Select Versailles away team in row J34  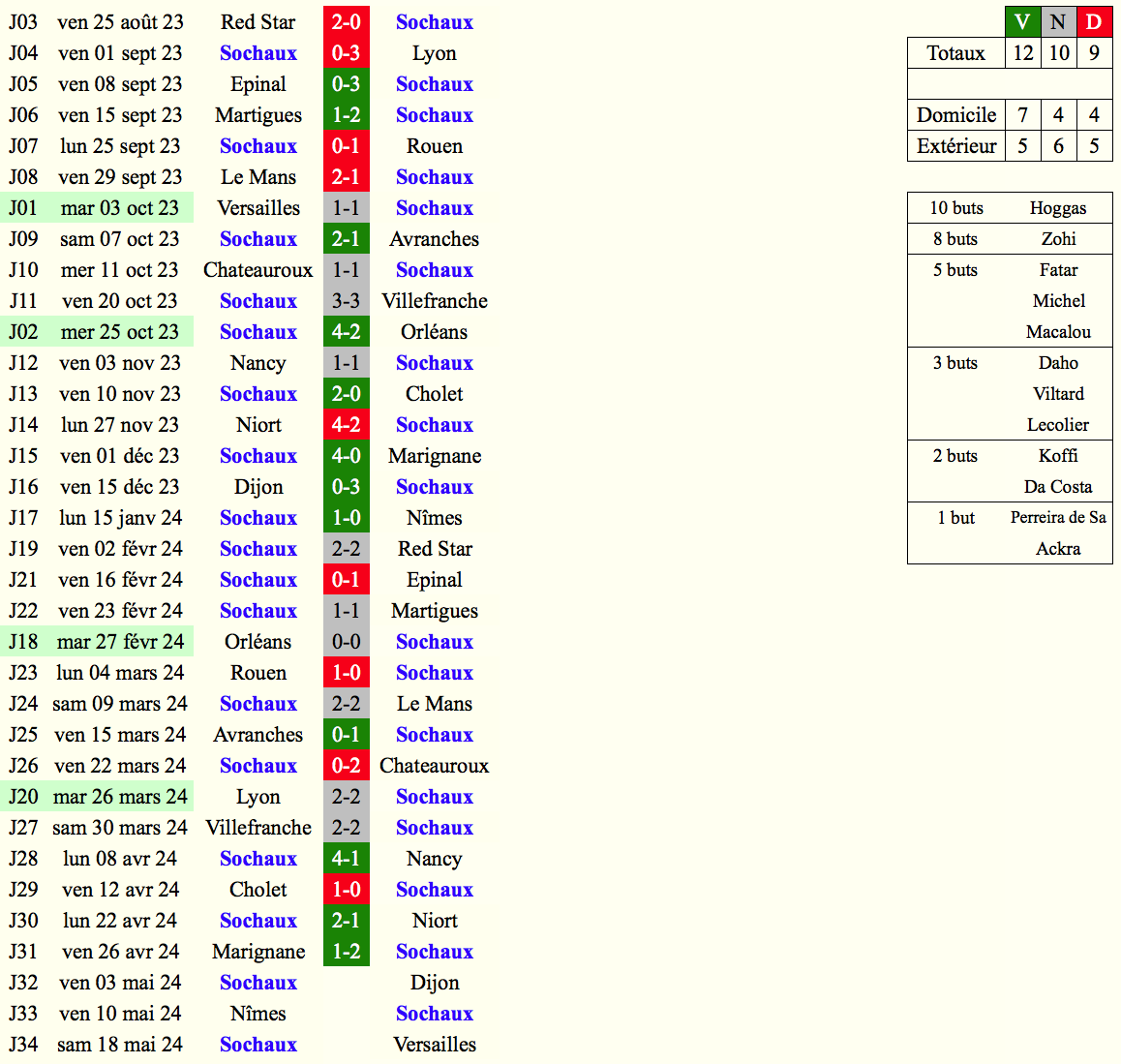tap(435, 1045)
